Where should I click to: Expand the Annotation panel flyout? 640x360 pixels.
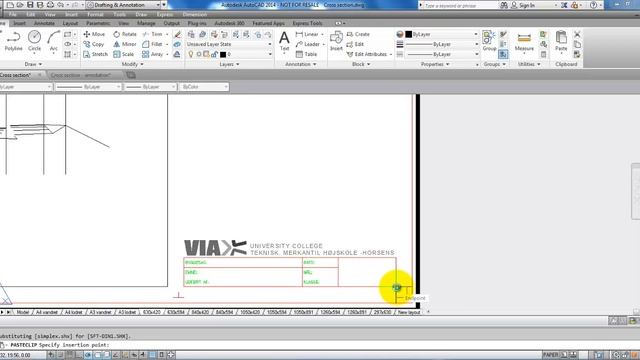(x=301, y=64)
